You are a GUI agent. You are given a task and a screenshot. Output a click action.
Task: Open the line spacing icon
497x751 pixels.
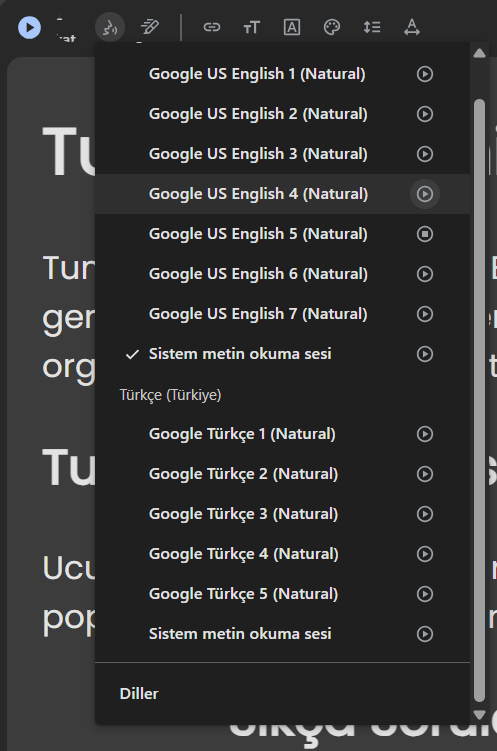[x=372, y=27]
